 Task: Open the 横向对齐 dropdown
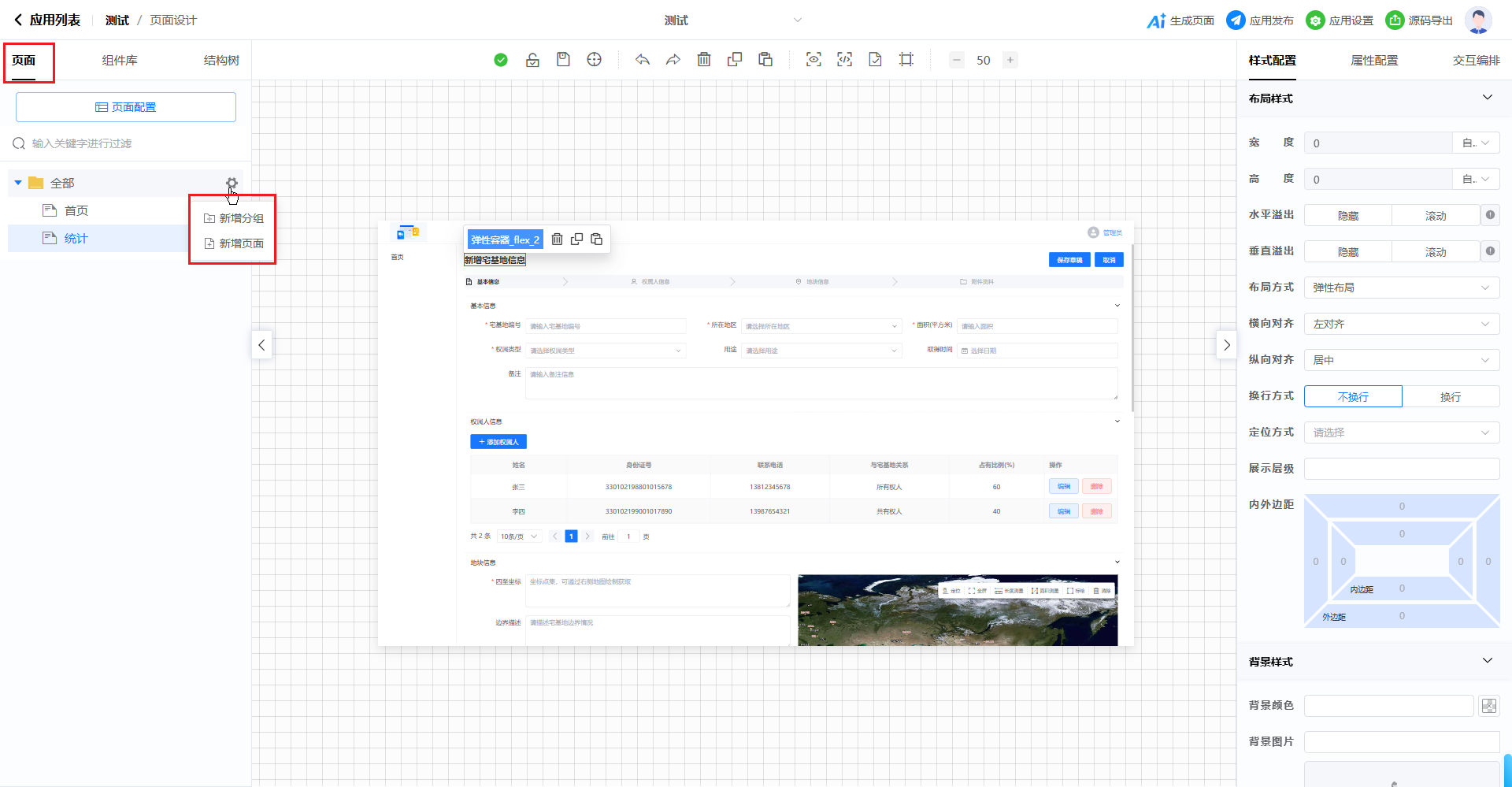1401,324
